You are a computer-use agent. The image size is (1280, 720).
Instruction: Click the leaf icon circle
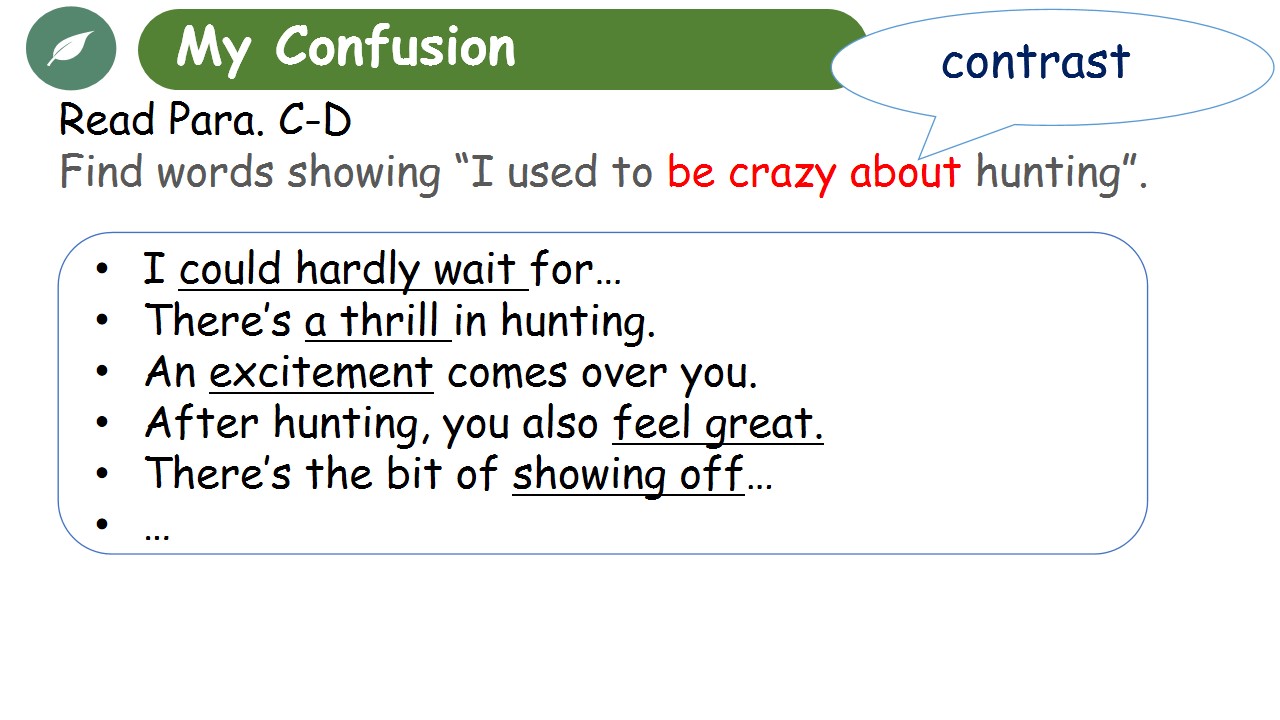[x=71, y=47]
